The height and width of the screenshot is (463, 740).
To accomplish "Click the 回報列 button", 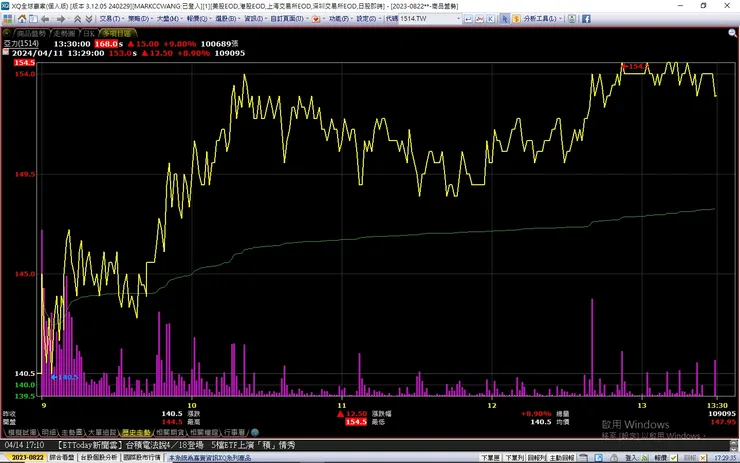I will (x=537, y=458).
